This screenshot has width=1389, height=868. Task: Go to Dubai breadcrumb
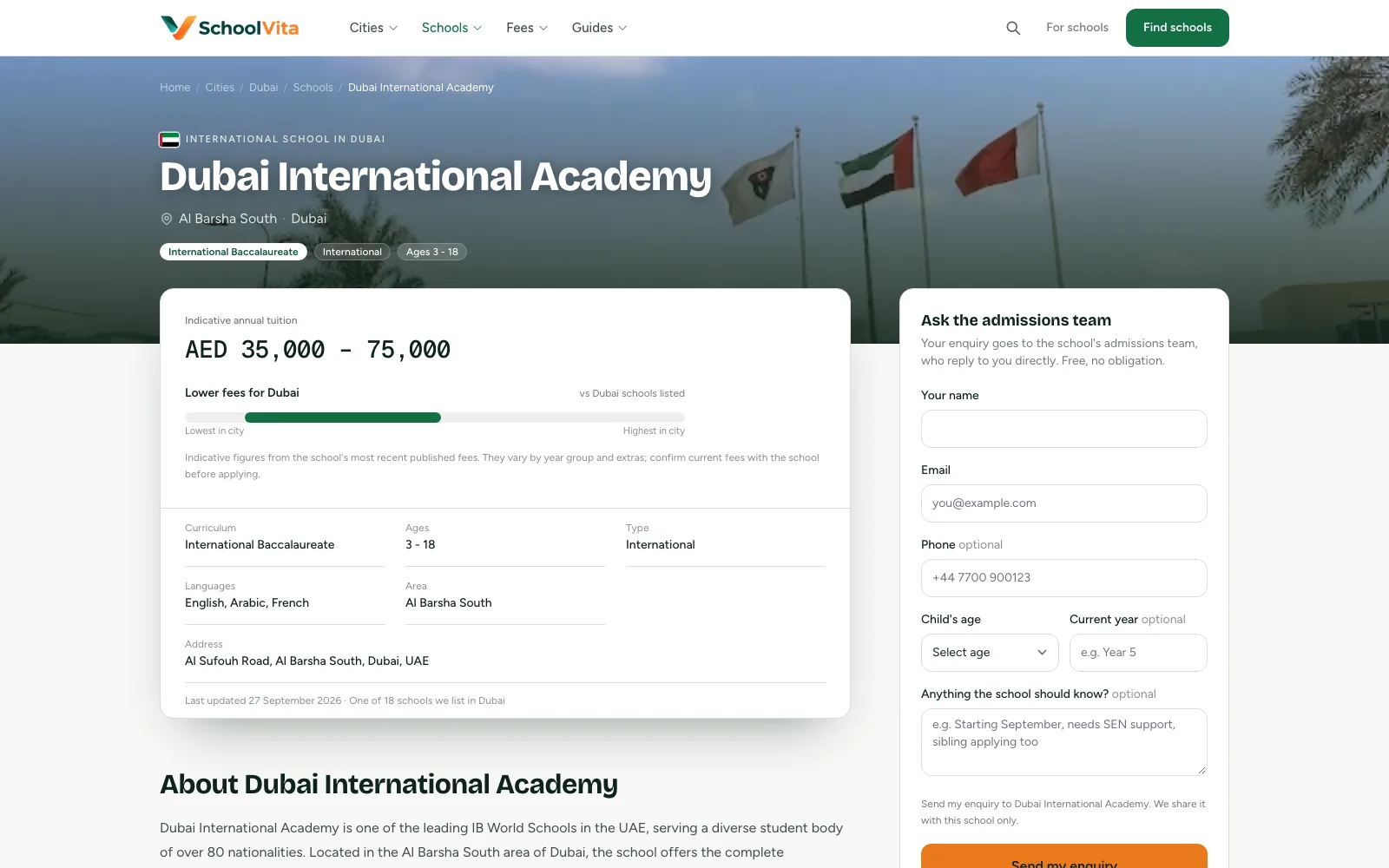[263, 88]
